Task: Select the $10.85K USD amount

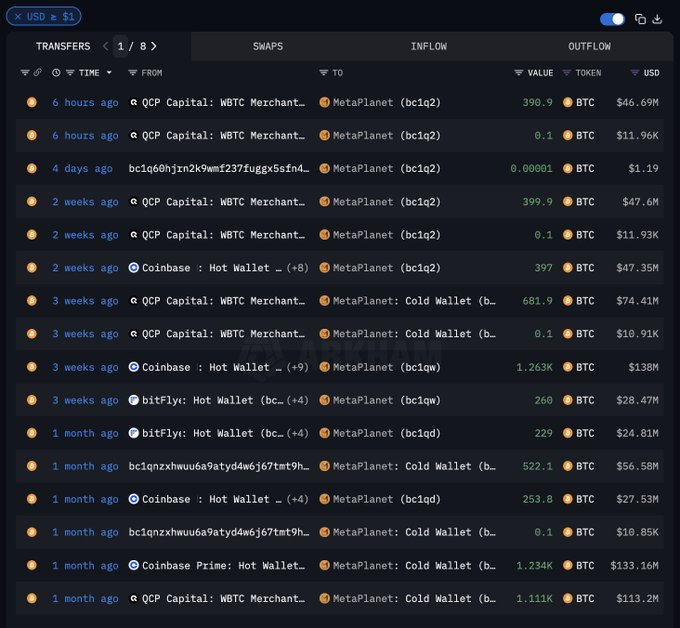Action: pos(638,532)
